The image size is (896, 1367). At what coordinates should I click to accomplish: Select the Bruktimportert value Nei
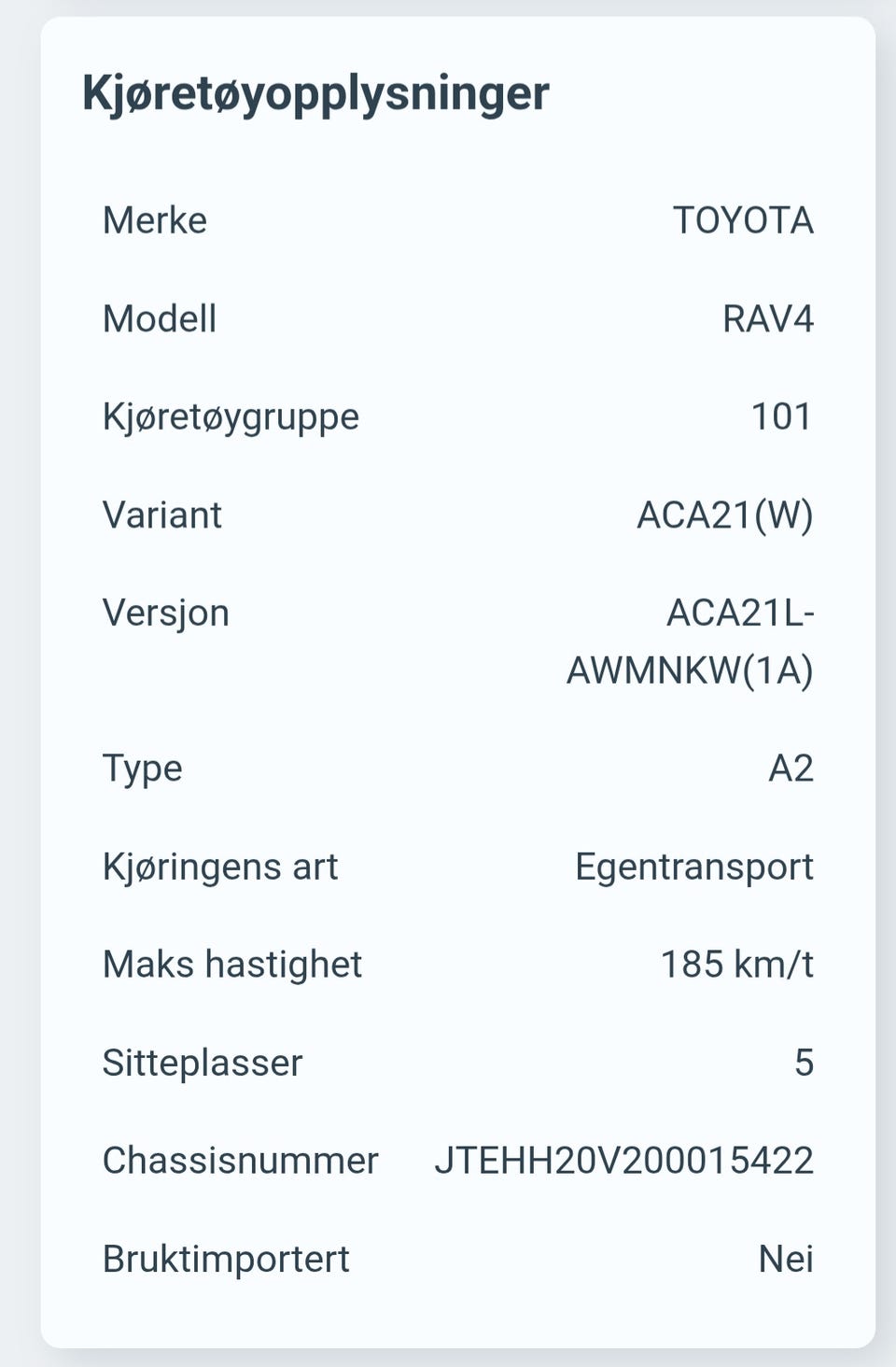(x=785, y=1259)
